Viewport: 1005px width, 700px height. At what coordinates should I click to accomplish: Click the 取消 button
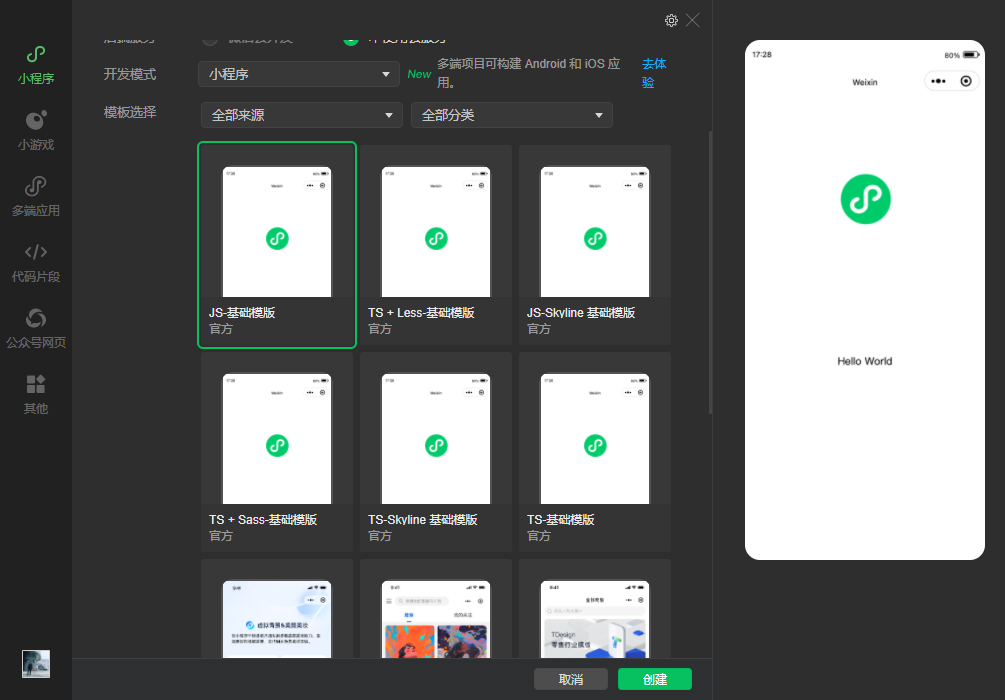point(570,679)
